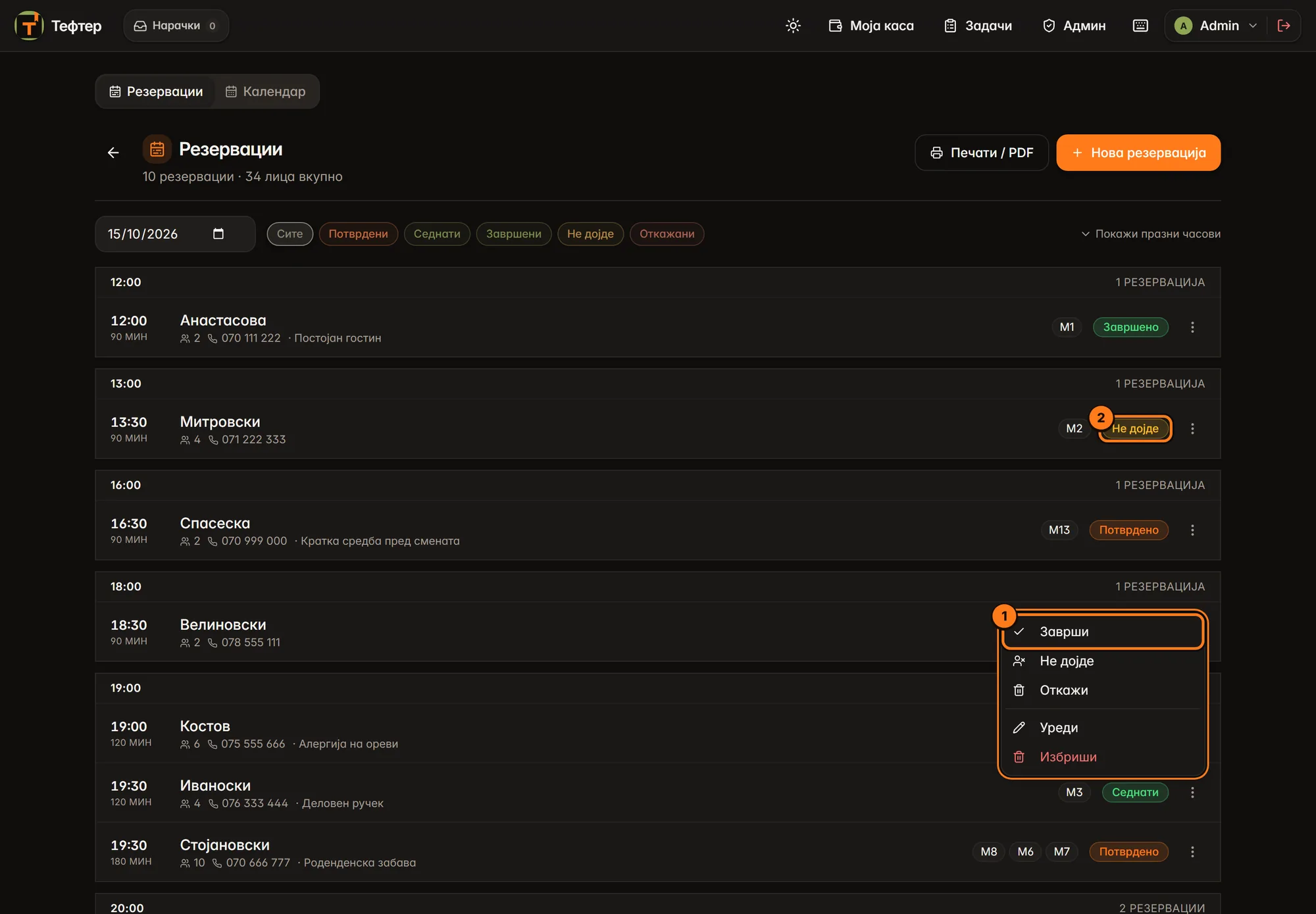Click the Завршено status badge for Анастасова
The width and height of the screenshot is (1316, 914).
tap(1130, 327)
